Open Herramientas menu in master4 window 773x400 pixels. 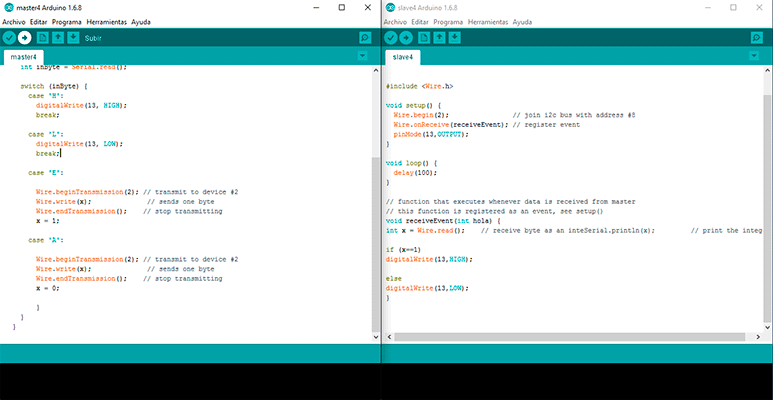[x=106, y=22]
